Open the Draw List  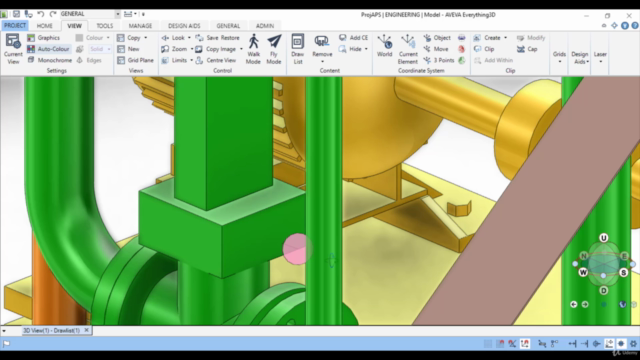(x=298, y=49)
